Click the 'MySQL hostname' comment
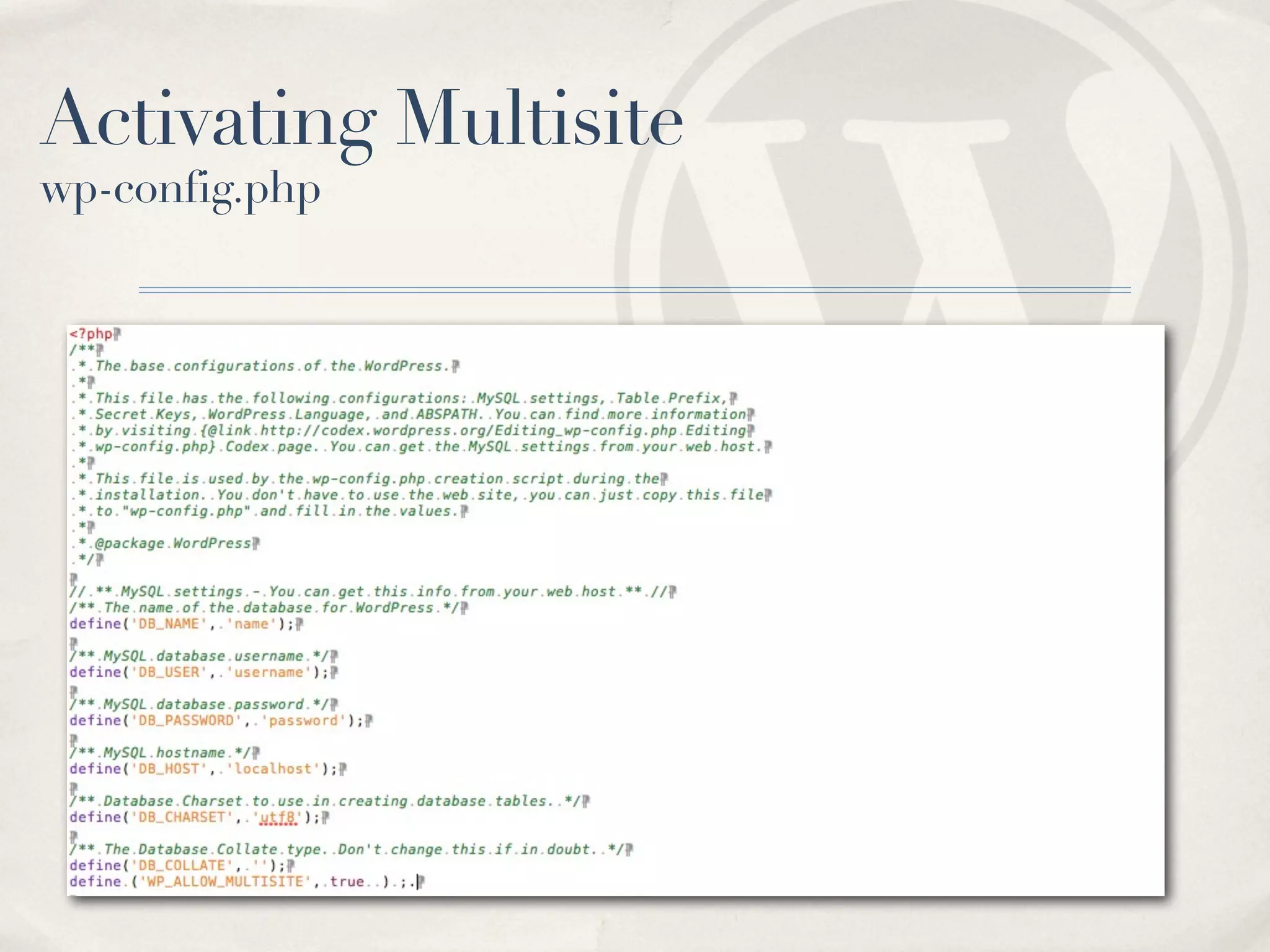The image size is (1270, 952). click(x=164, y=753)
